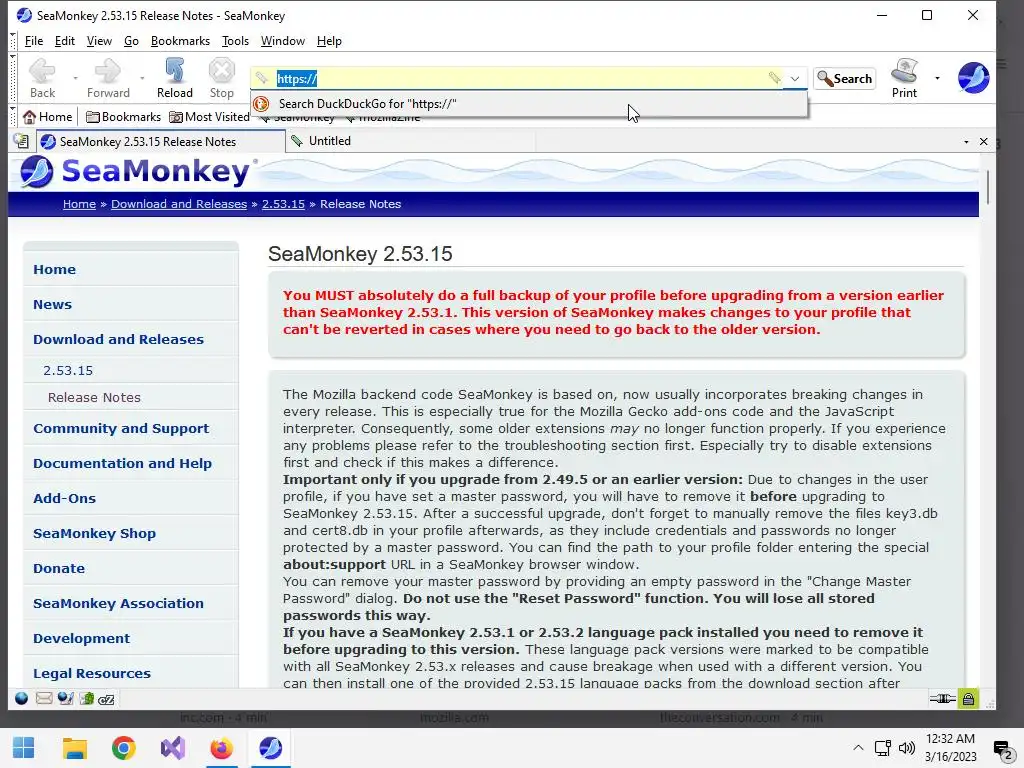
Task: Click inside the URL address field
Action: 519,78
